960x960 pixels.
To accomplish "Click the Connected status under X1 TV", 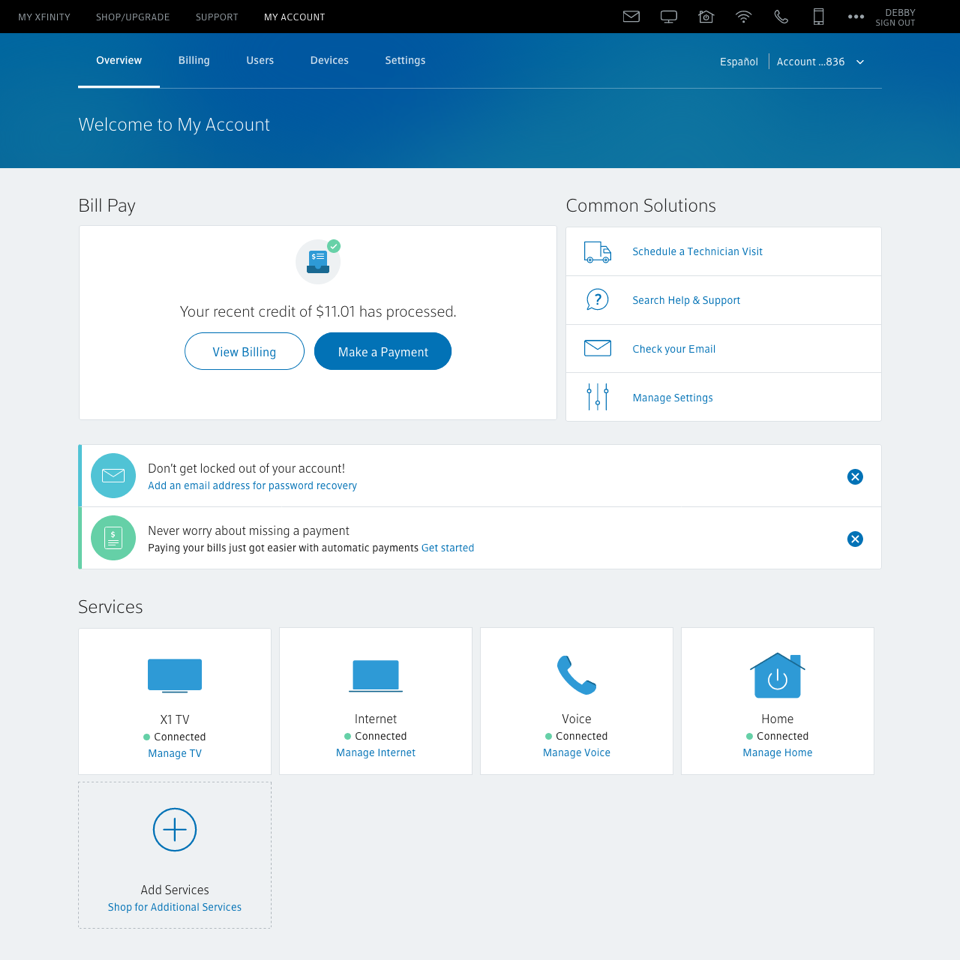I will pyautogui.click(x=174, y=737).
